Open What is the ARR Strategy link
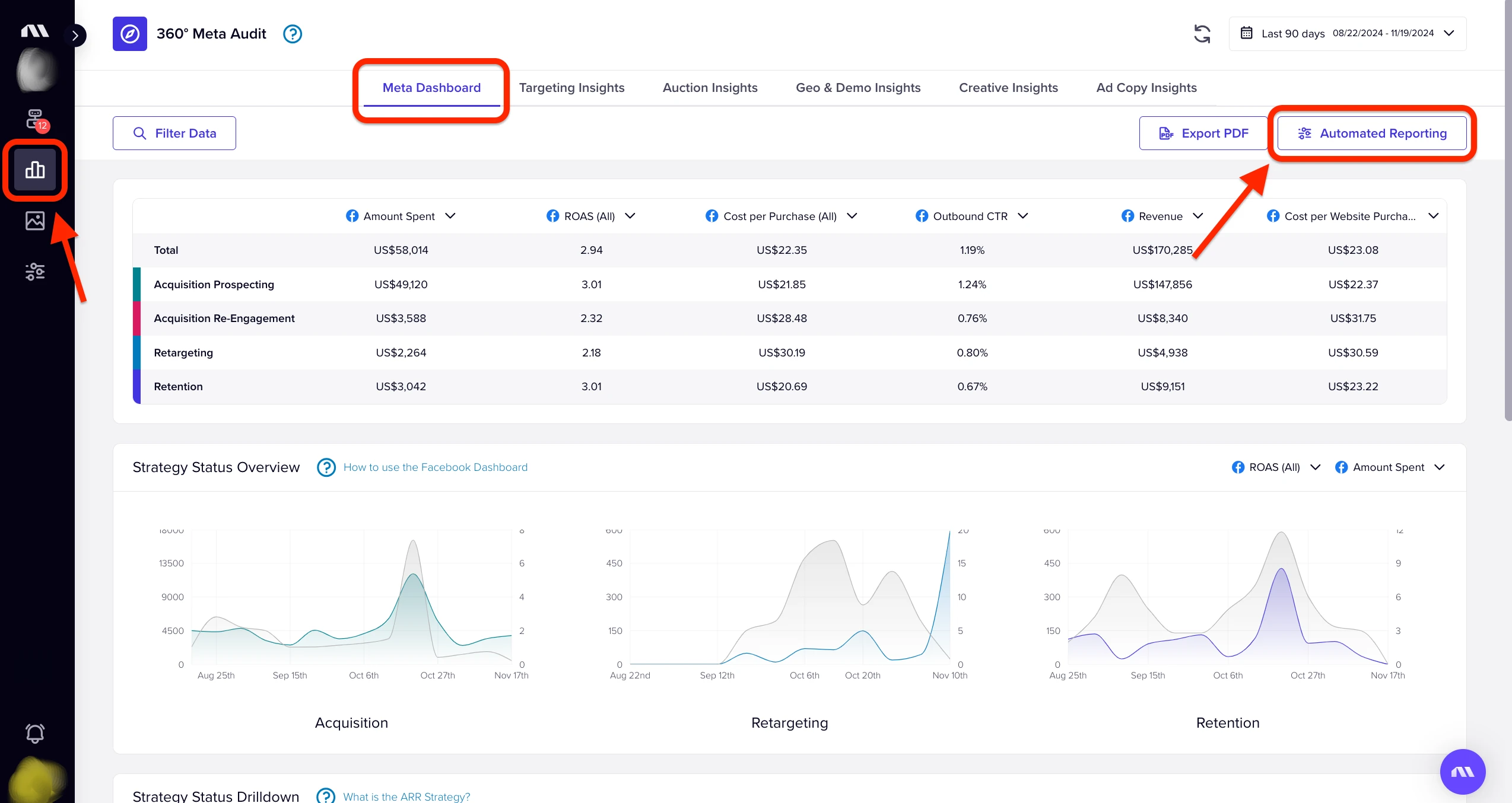 click(x=406, y=796)
